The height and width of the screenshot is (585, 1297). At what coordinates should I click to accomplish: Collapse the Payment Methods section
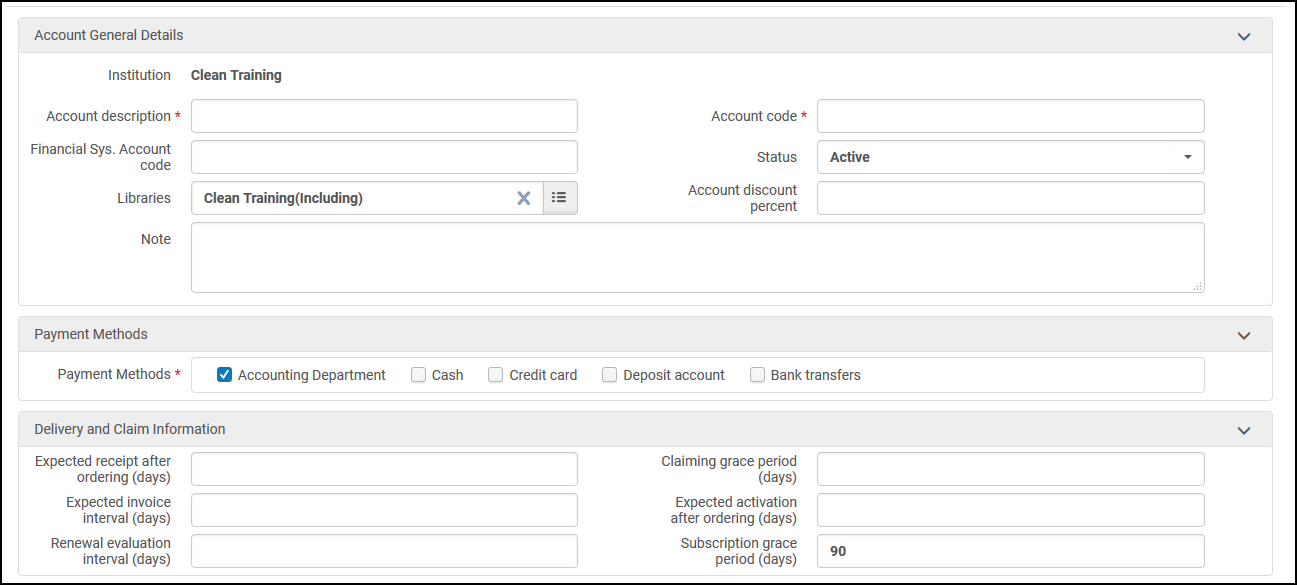coord(1244,335)
